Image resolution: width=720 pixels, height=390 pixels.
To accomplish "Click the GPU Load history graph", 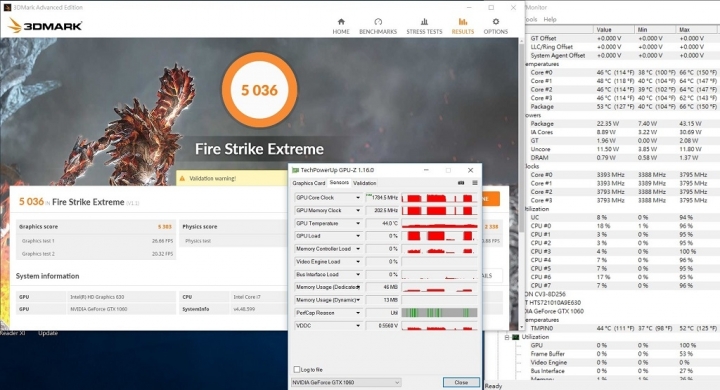I will tap(439, 236).
